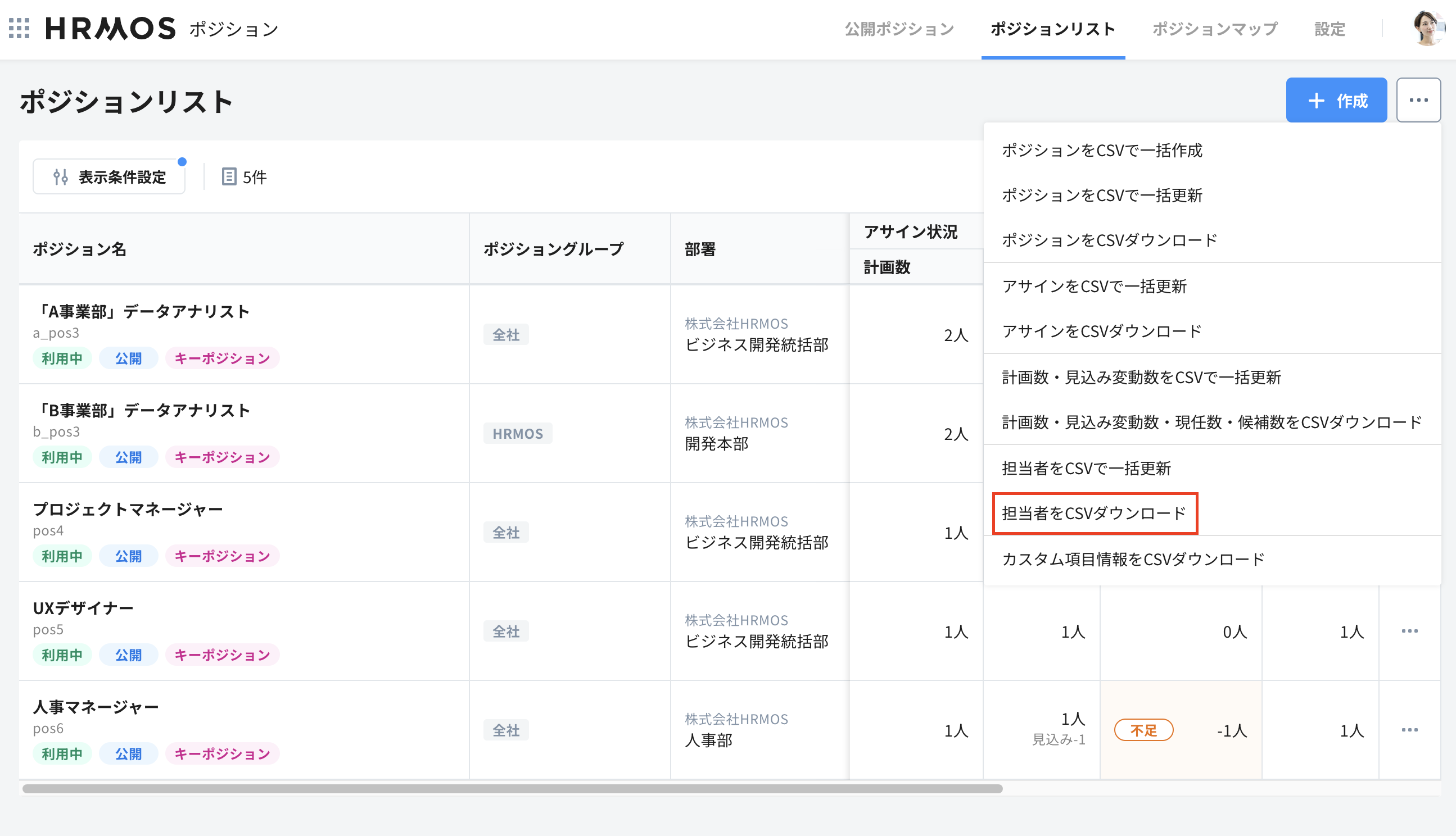The image size is (1456, 836).
Task: Select ポジションをCSVで一括作成 menu entry
Action: (x=1102, y=151)
